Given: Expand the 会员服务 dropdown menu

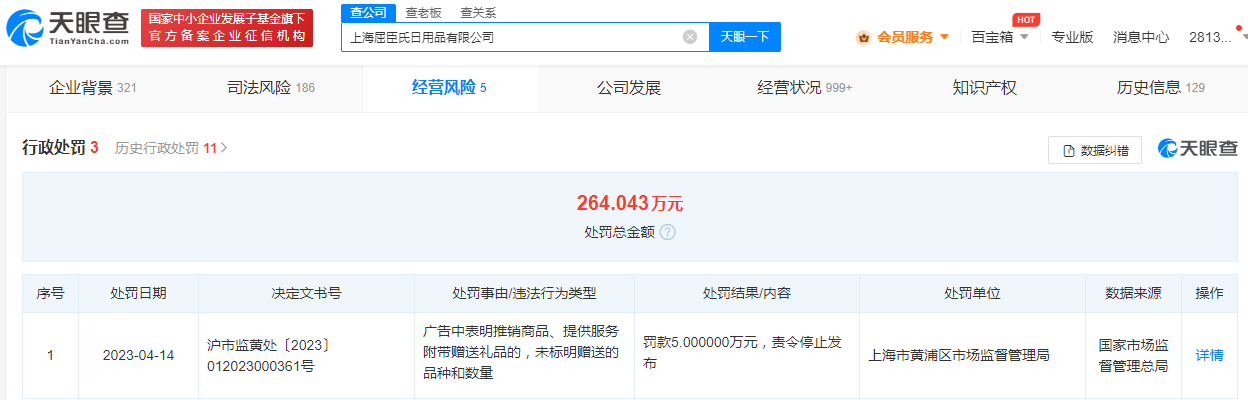Looking at the screenshot, I should click(x=943, y=37).
